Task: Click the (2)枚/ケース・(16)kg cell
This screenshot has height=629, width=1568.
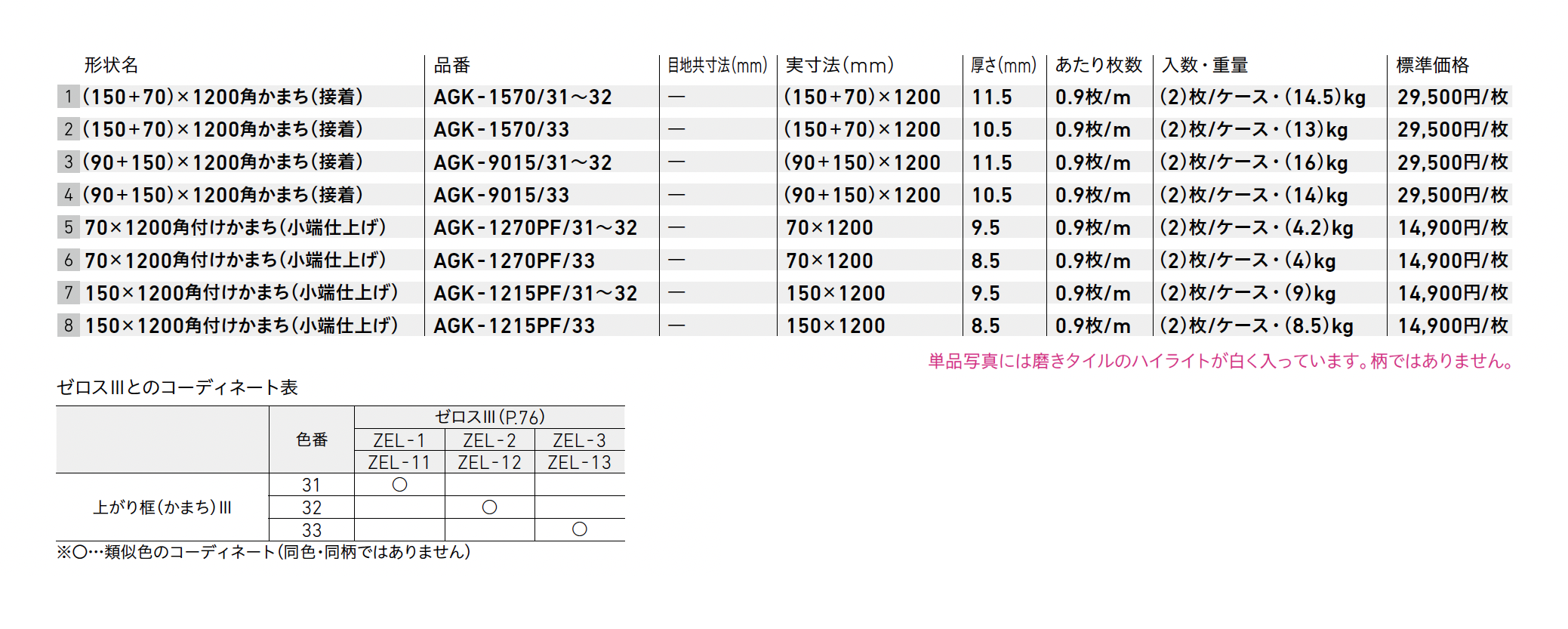Action: click(1253, 162)
